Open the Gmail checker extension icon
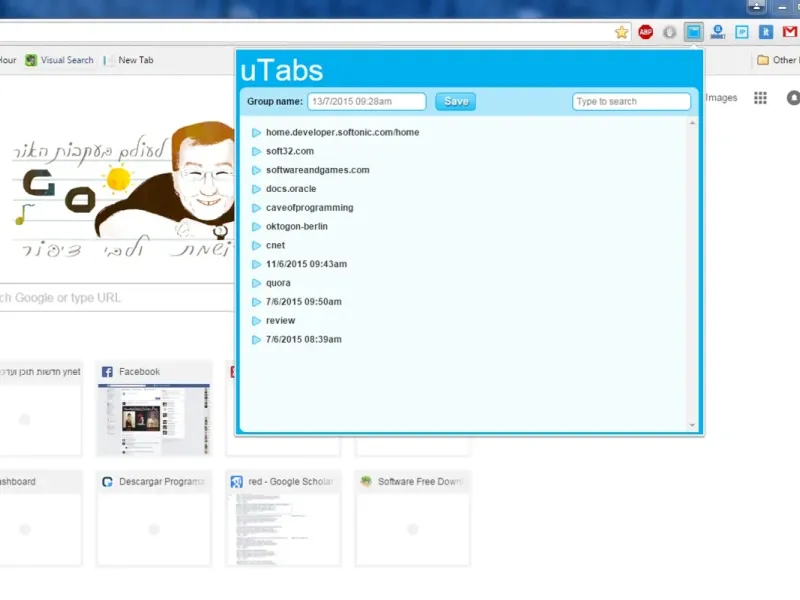 point(790,32)
